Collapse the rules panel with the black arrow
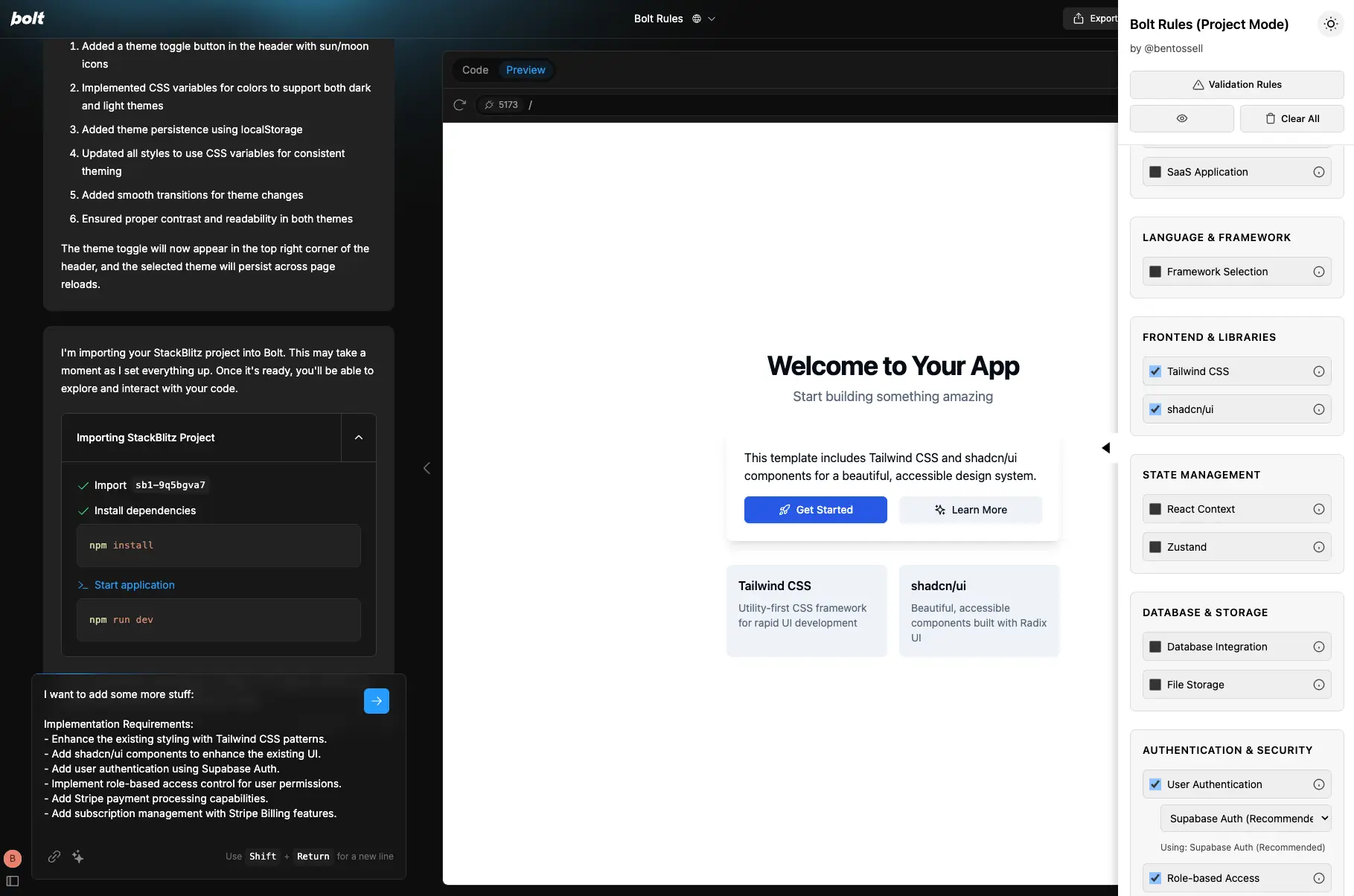1354x896 pixels. tap(1106, 447)
